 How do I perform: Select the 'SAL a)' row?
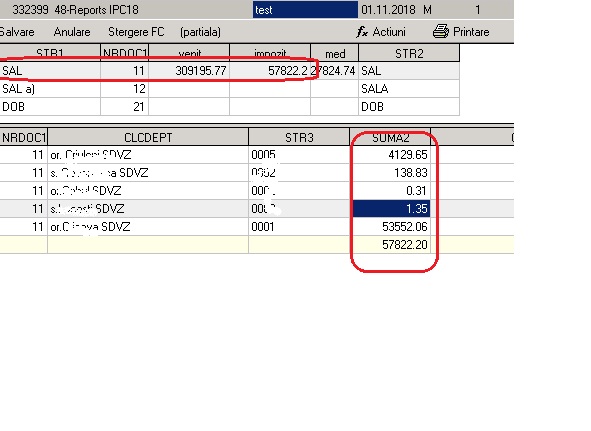click(230, 89)
